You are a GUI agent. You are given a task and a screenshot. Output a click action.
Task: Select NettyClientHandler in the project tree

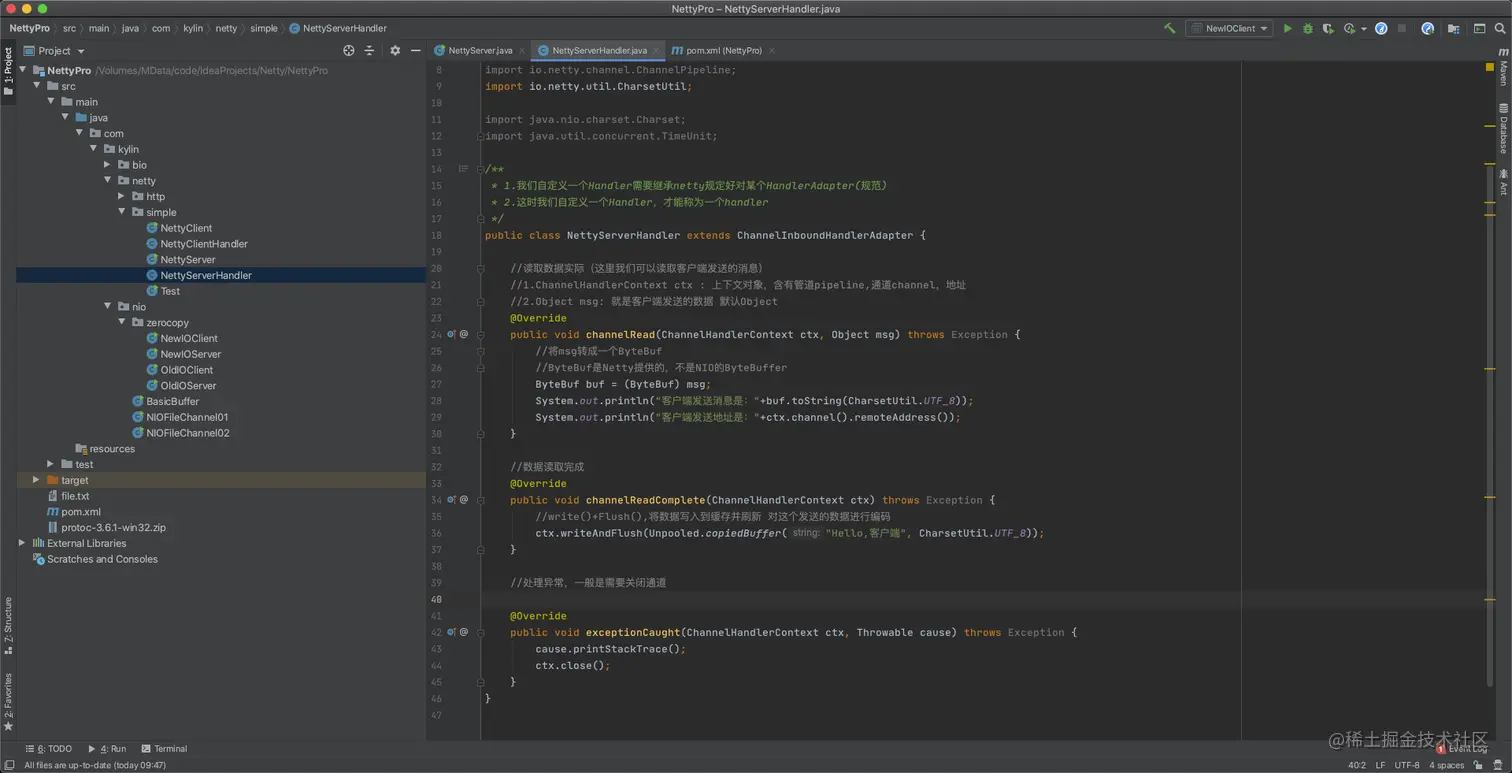[x=204, y=244]
